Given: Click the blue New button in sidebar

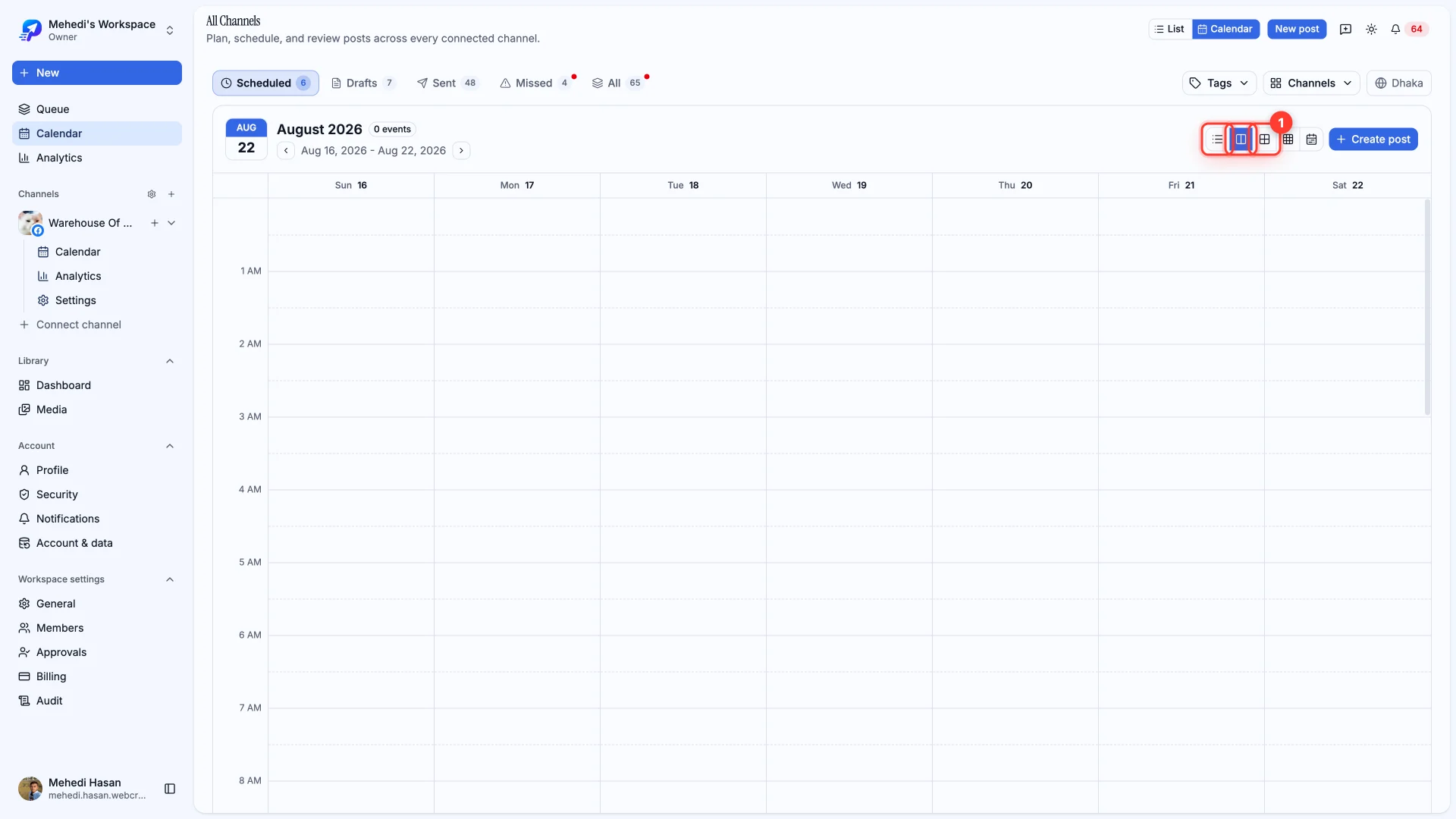Looking at the screenshot, I should point(97,73).
